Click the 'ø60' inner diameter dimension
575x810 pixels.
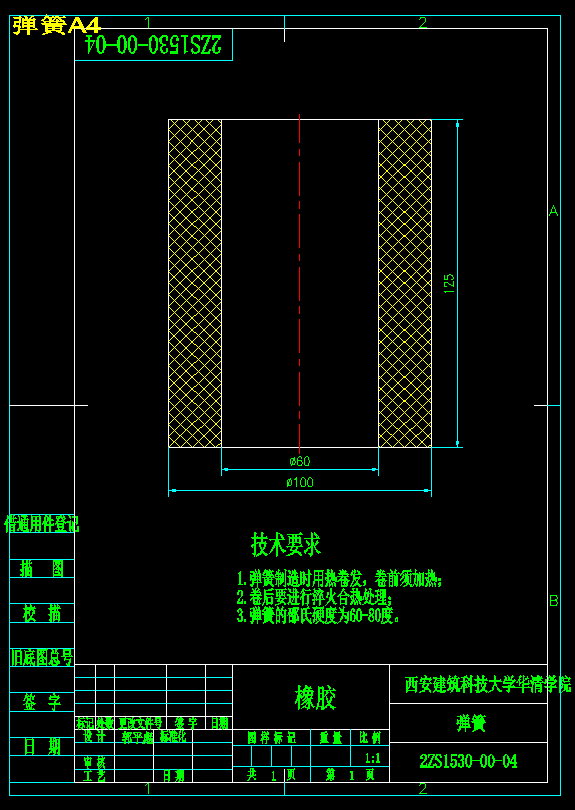click(x=300, y=461)
